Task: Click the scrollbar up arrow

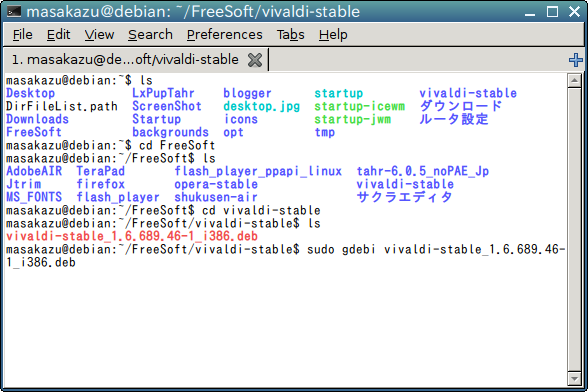Action: [574, 80]
